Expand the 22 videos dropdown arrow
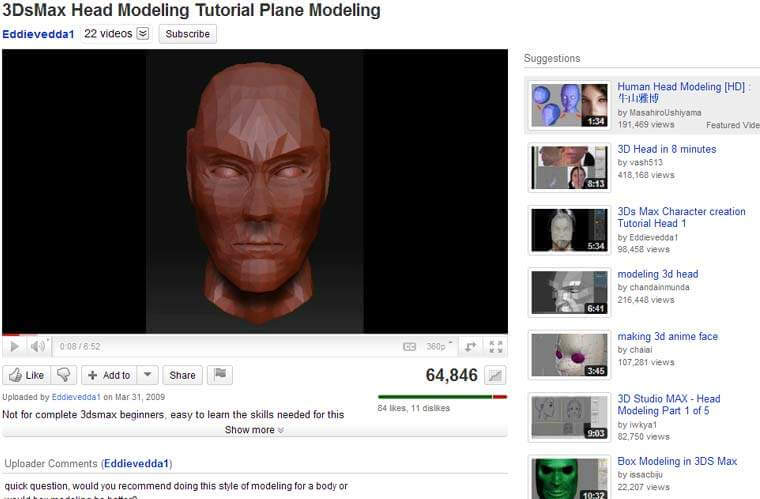 [x=142, y=34]
